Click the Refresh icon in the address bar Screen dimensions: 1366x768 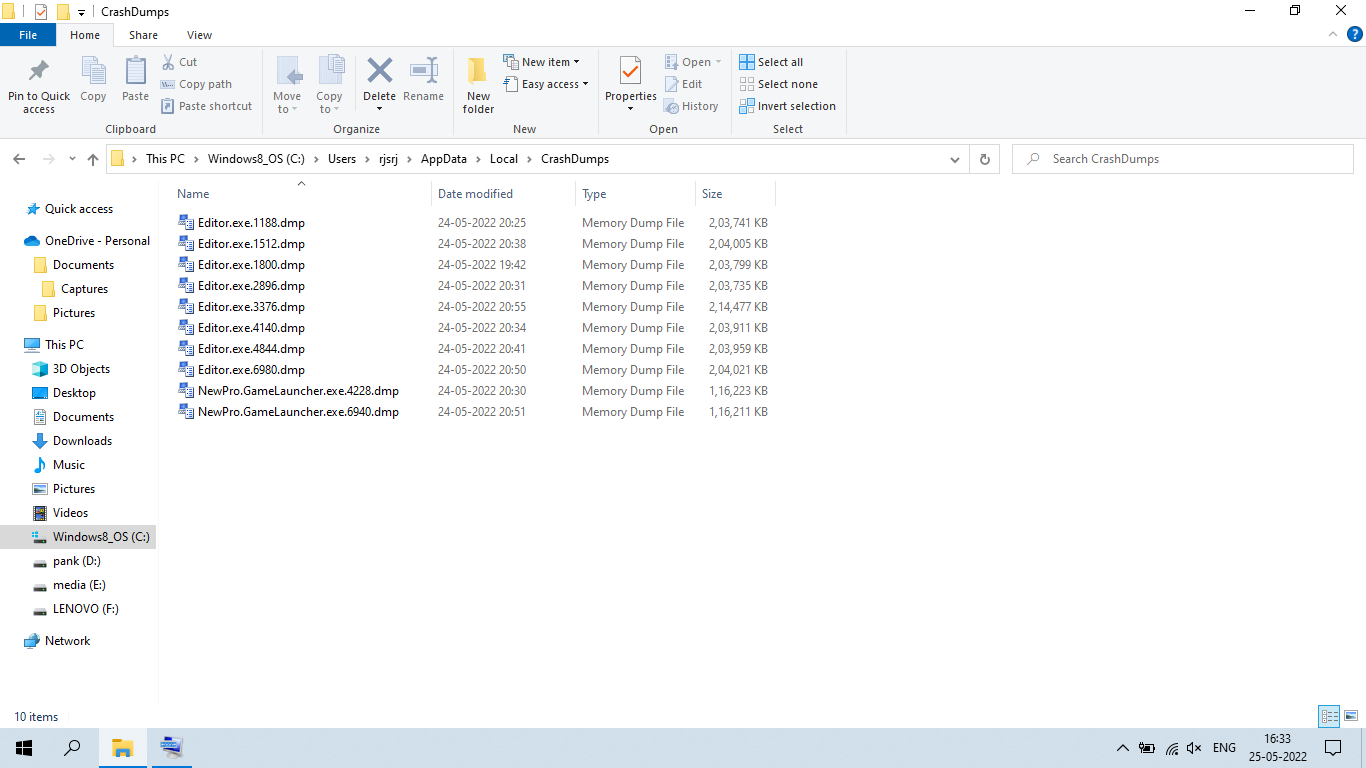point(984,158)
